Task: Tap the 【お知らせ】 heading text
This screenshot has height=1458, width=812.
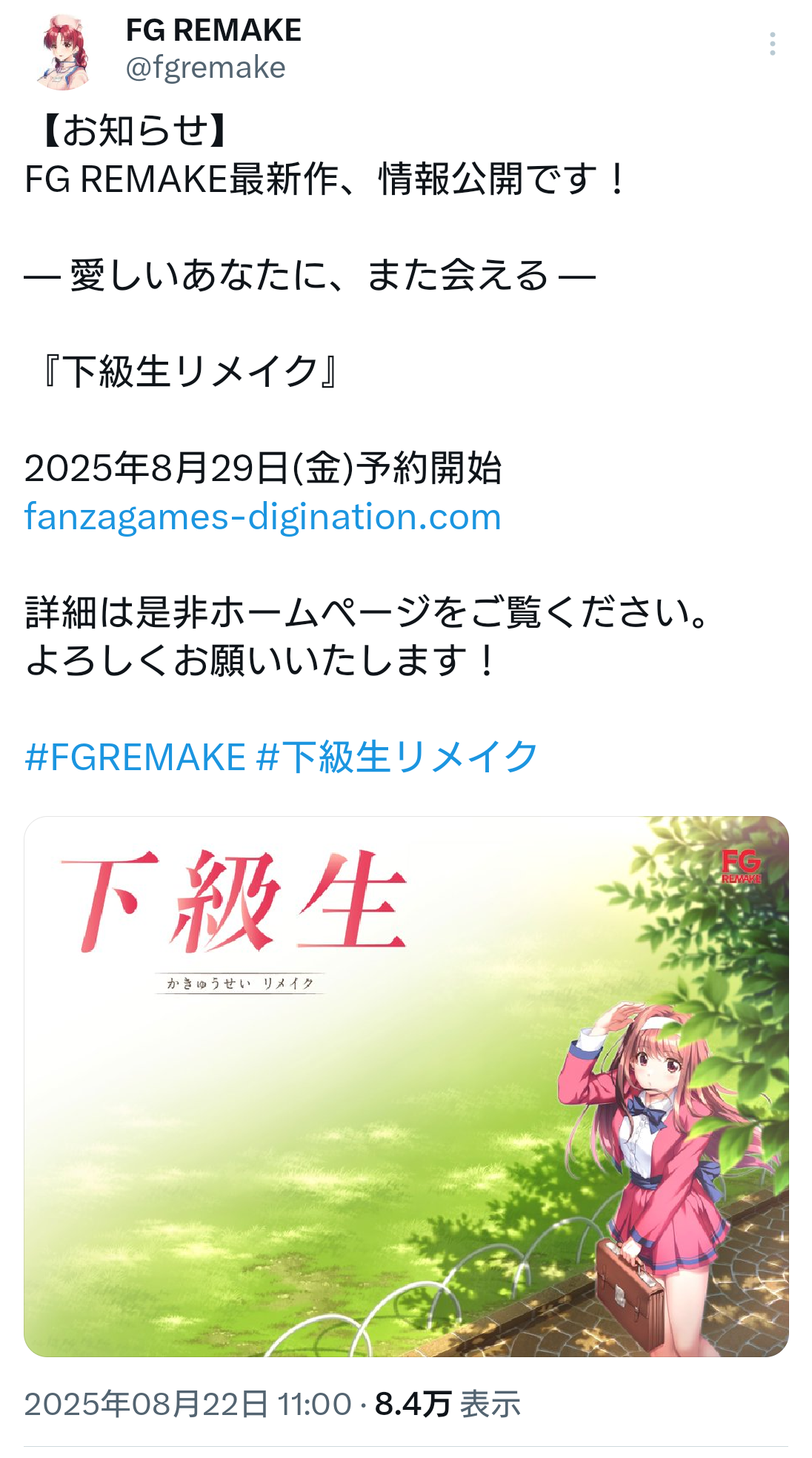Action: [135, 130]
